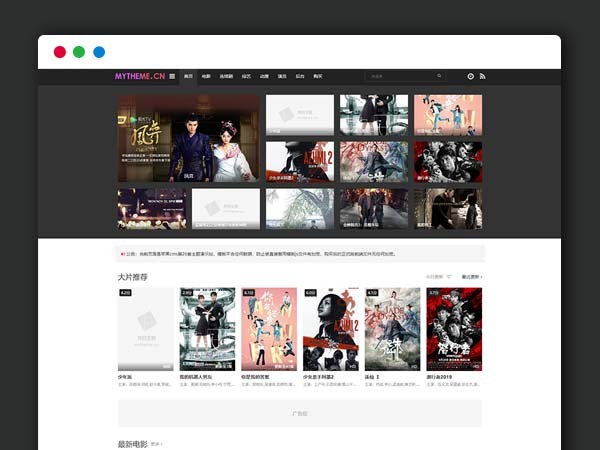
Task: Click the 广告位 ad banner placeholder
Action: coord(300,413)
